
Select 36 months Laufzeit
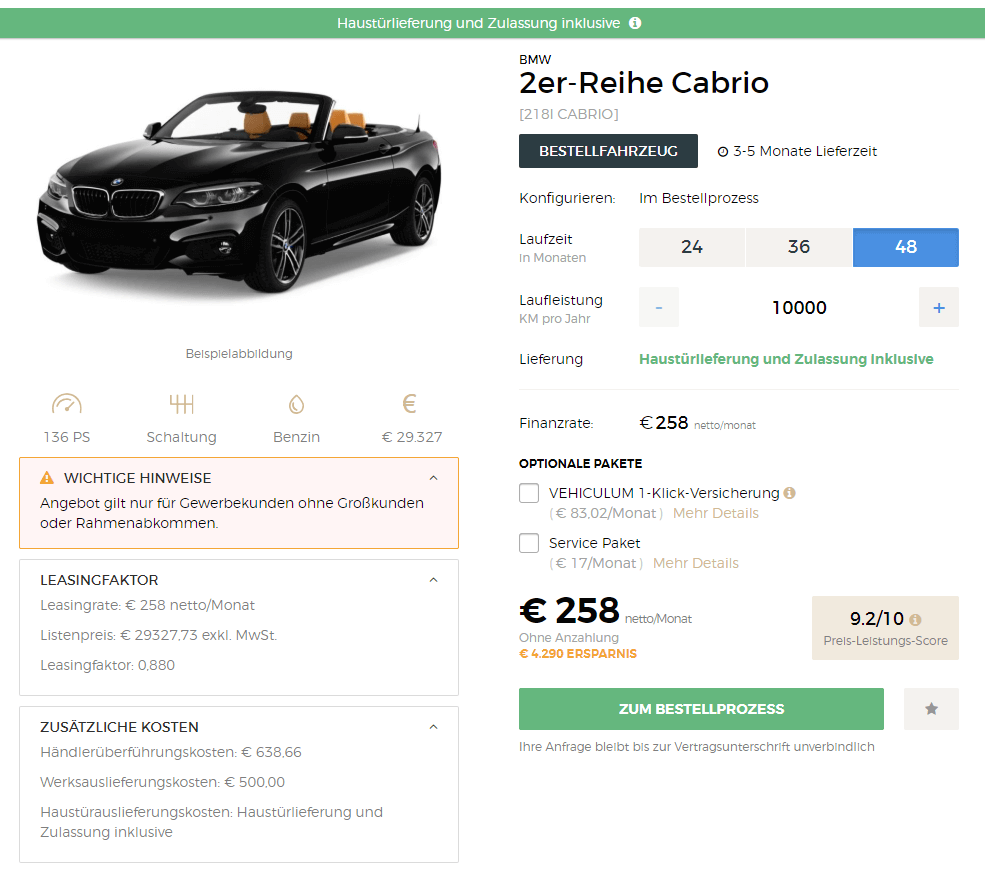pos(799,247)
